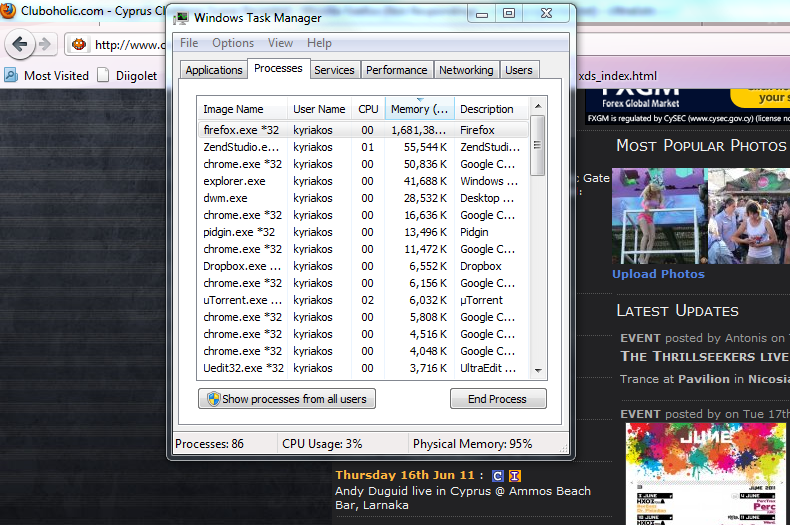Switch to the Performance tab
The image size is (790, 525).
tap(397, 70)
